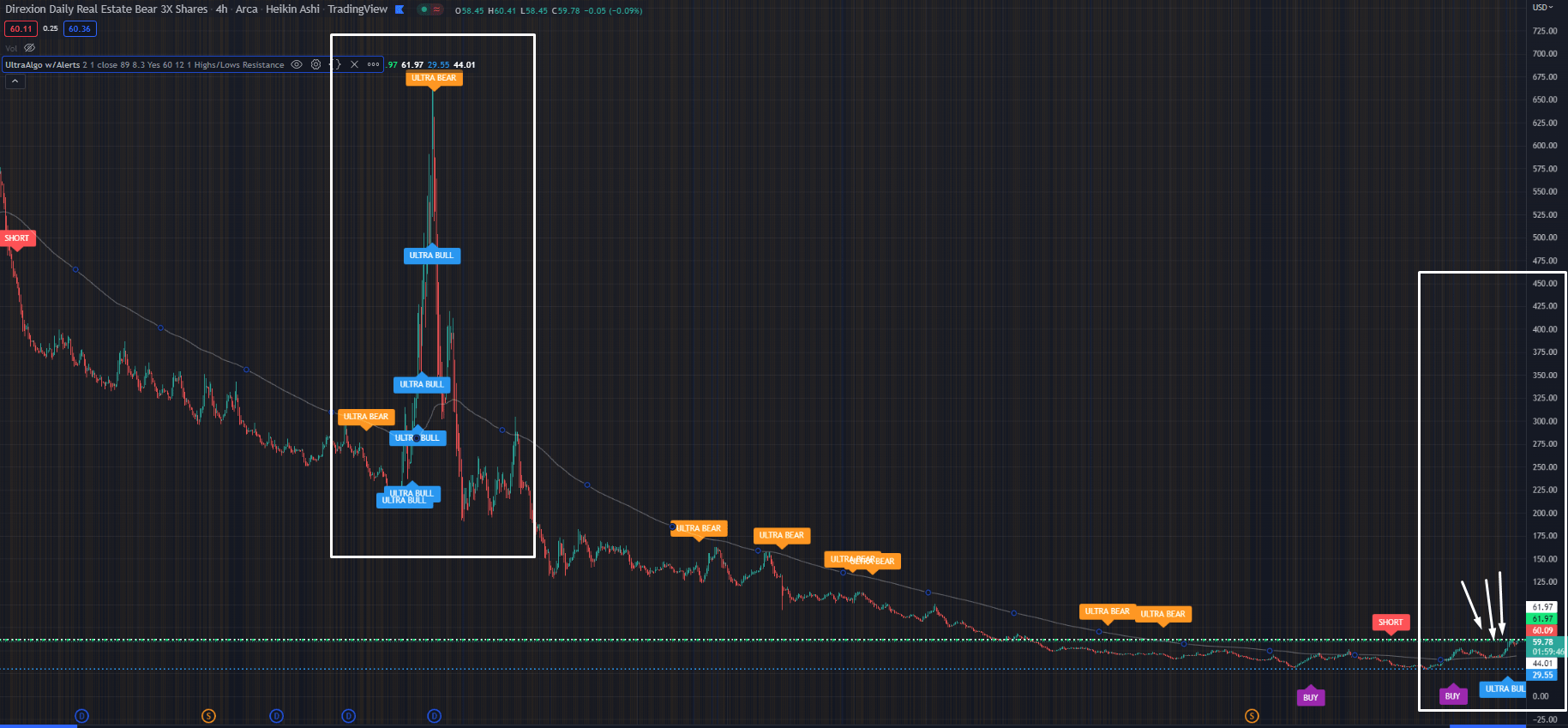This screenshot has width=1568, height=728.
Task: Click the blue 29.55 value in the legend
Action: coord(439,64)
